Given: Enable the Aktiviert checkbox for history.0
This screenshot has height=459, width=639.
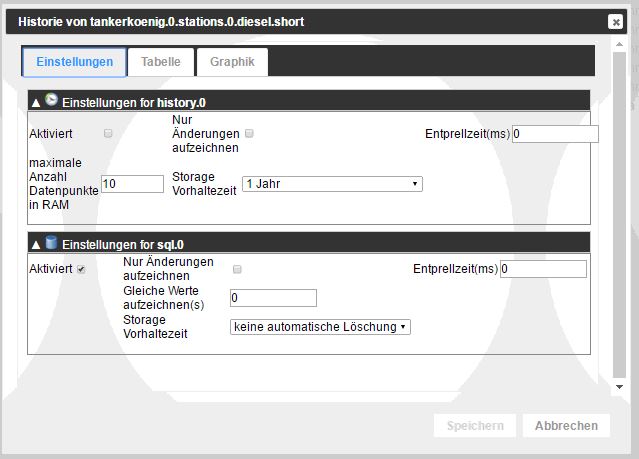Looking at the screenshot, I should [x=108, y=133].
